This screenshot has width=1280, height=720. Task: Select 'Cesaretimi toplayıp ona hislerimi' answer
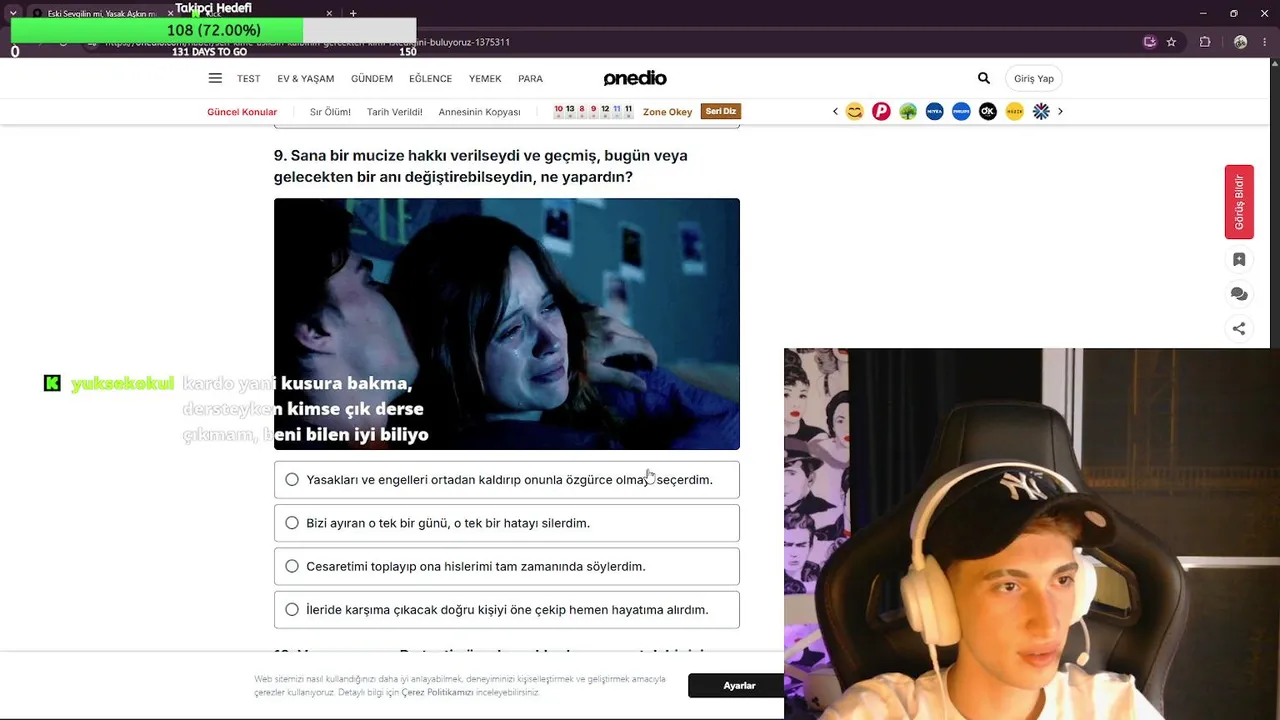507,566
